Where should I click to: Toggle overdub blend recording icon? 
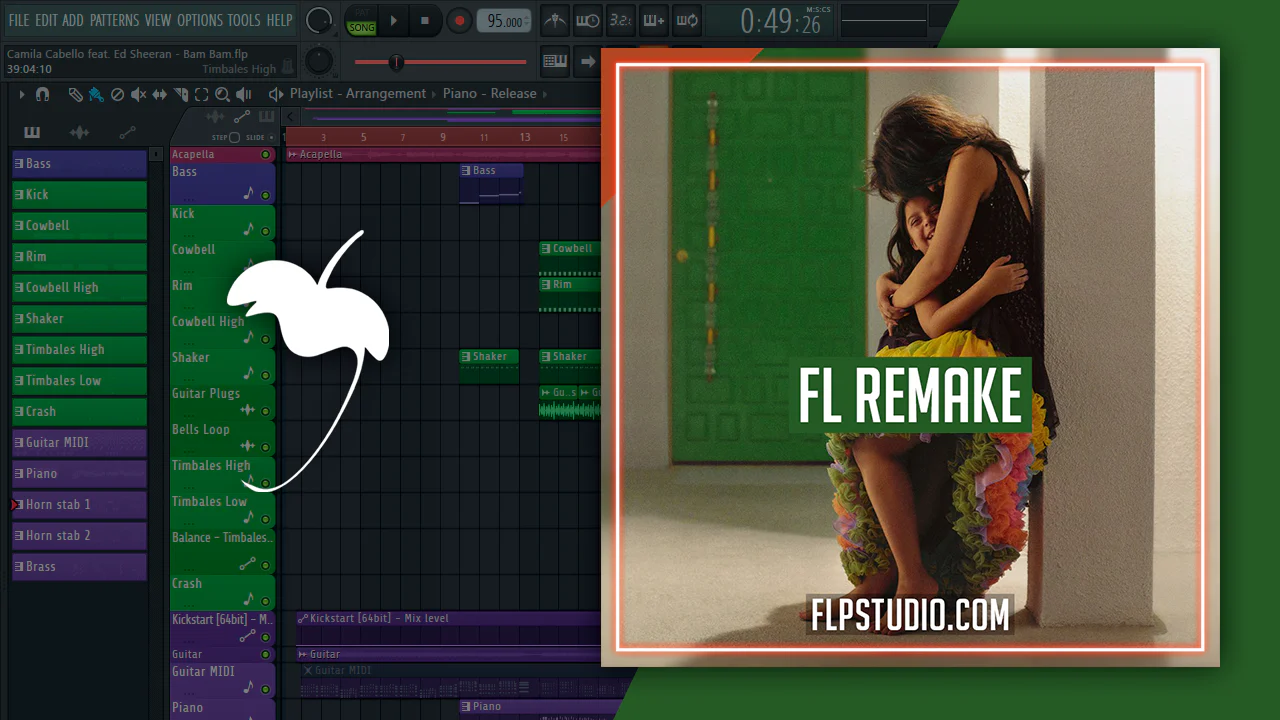point(653,20)
